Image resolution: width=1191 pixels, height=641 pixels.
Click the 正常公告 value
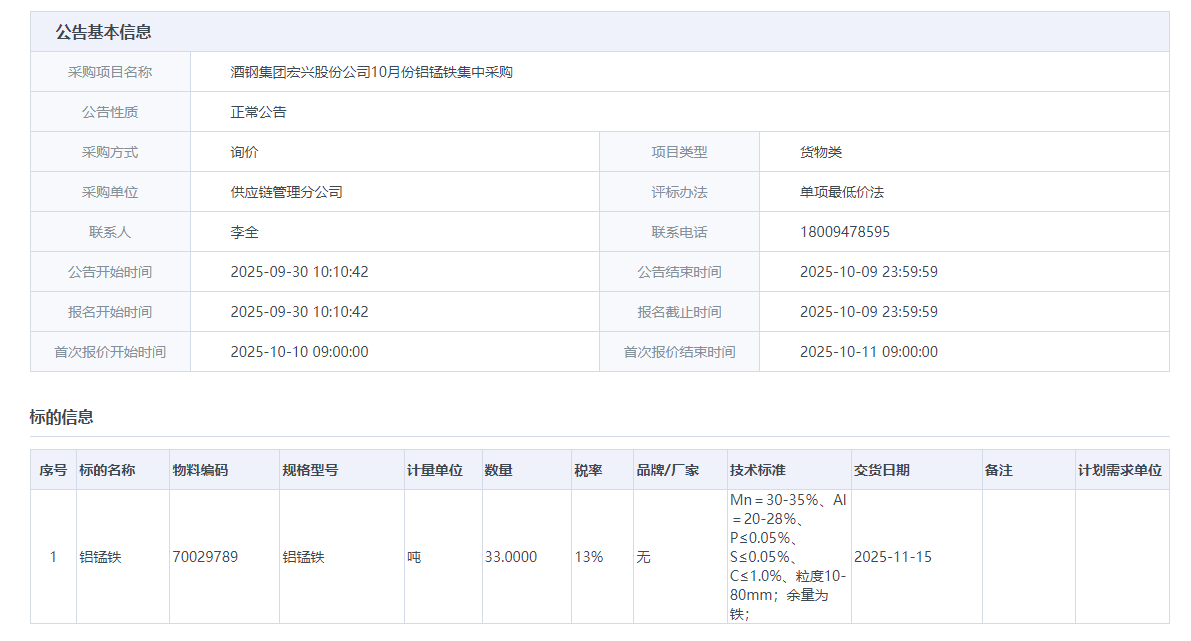(258, 112)
